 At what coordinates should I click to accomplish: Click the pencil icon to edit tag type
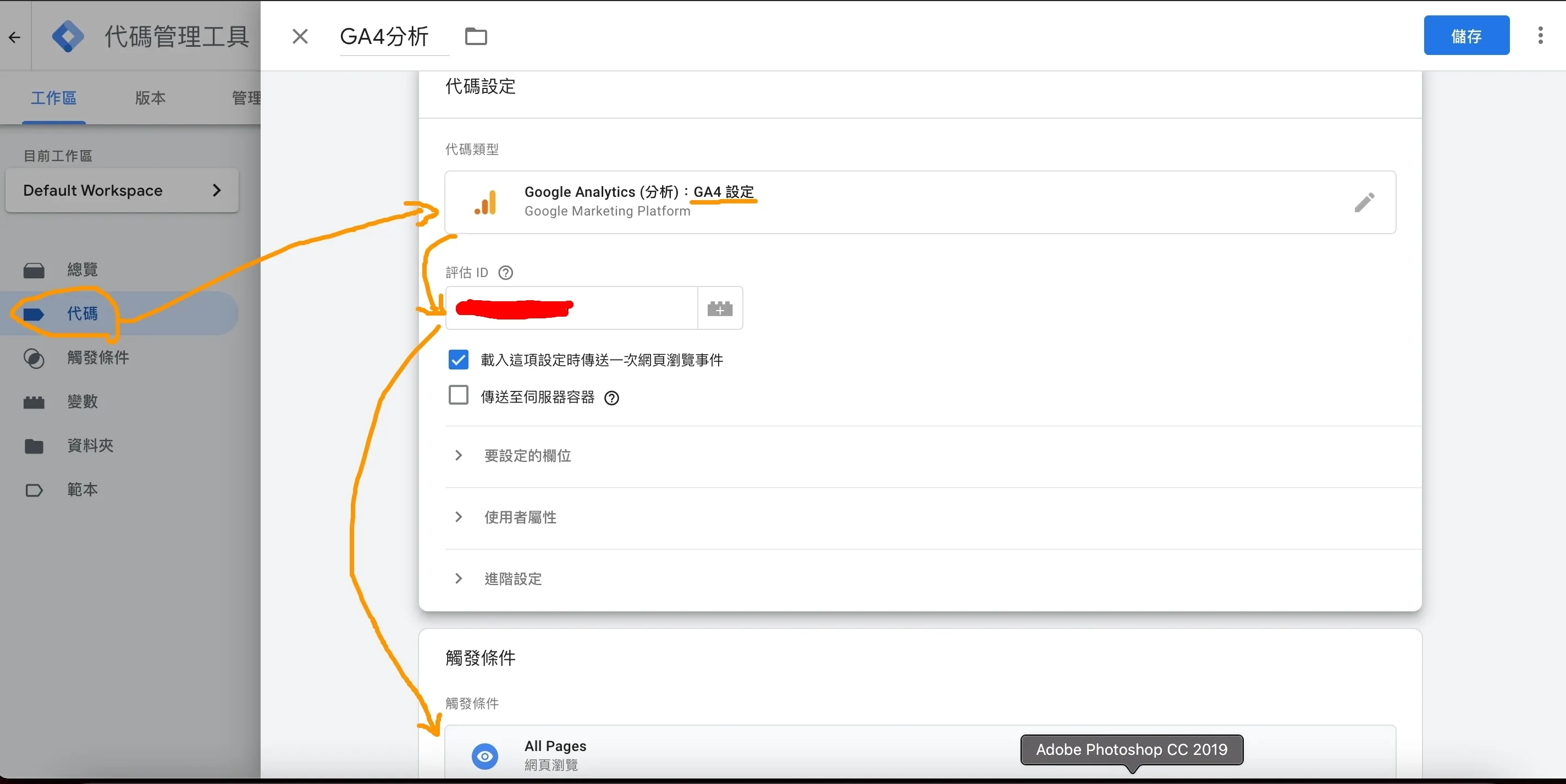point(1364,202)
